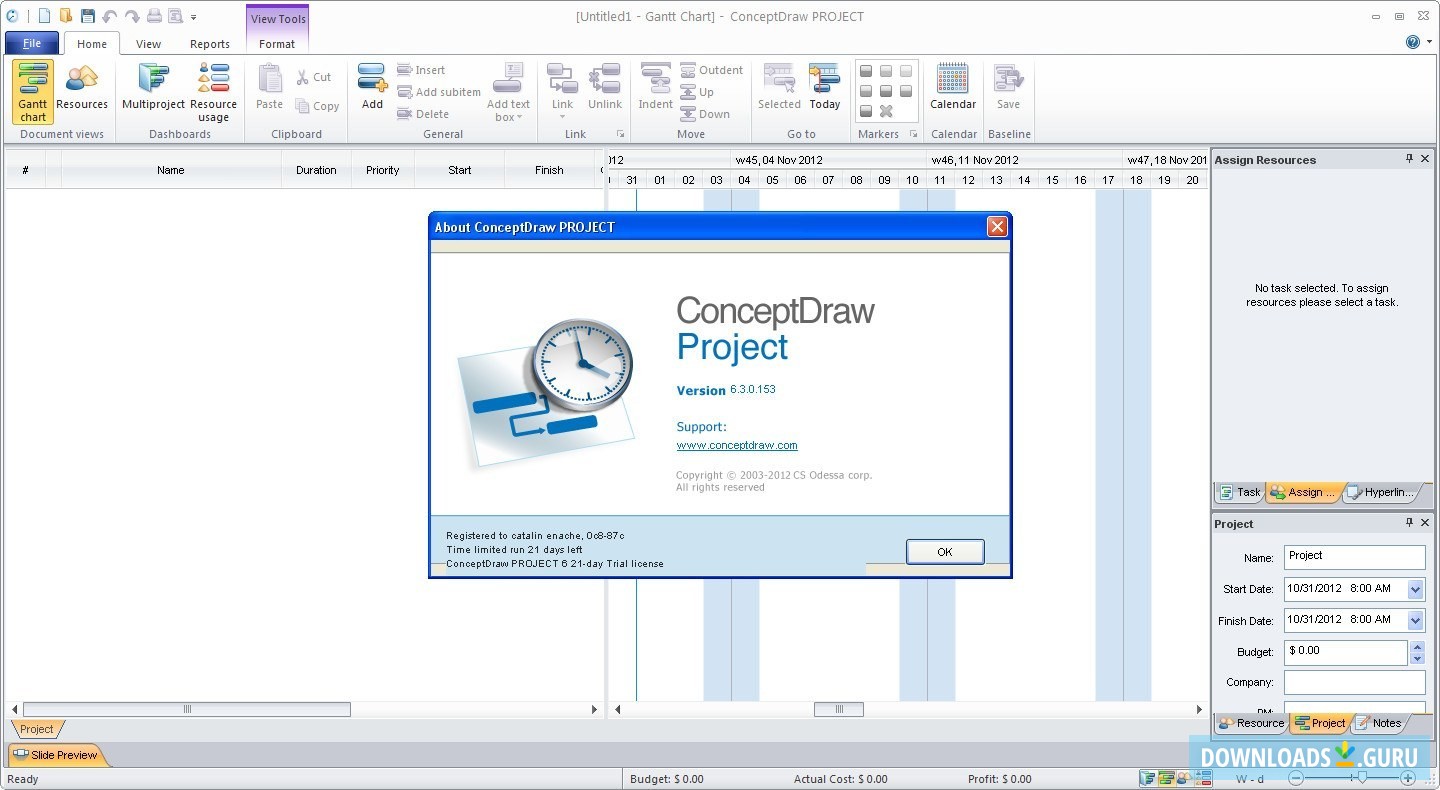Click the help question mark icon

[x=1412, y=42]
